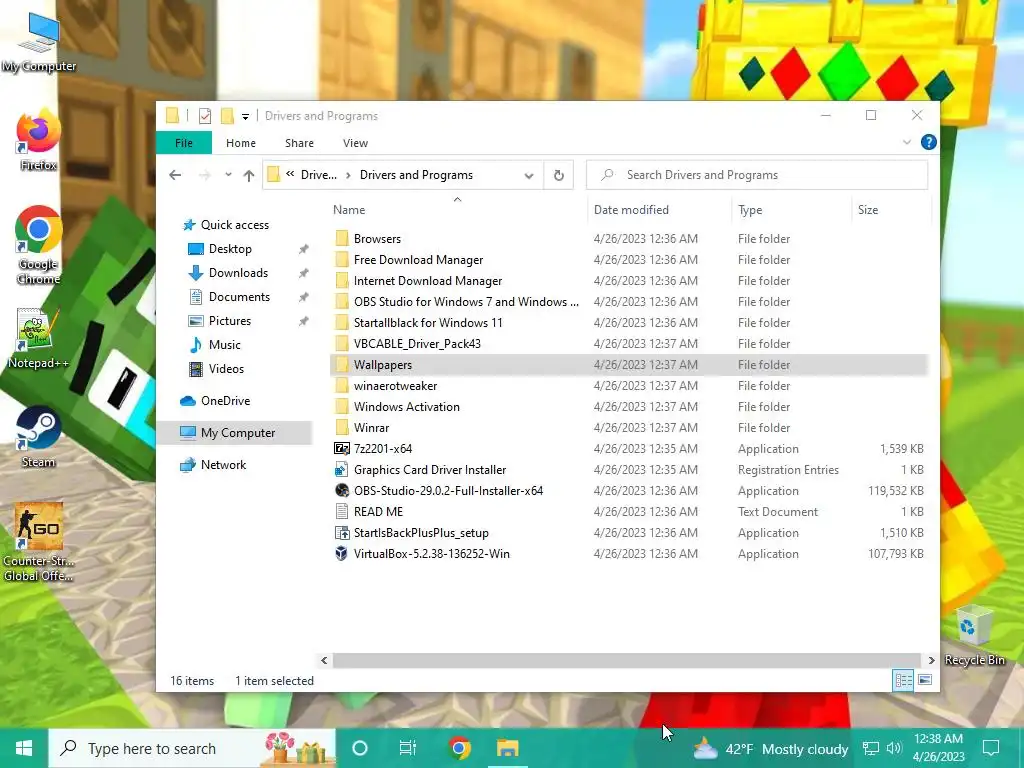The image size is (1024, 768).
Task: Click the Google Chrome desktop shortcut
Action: [38, 245]
